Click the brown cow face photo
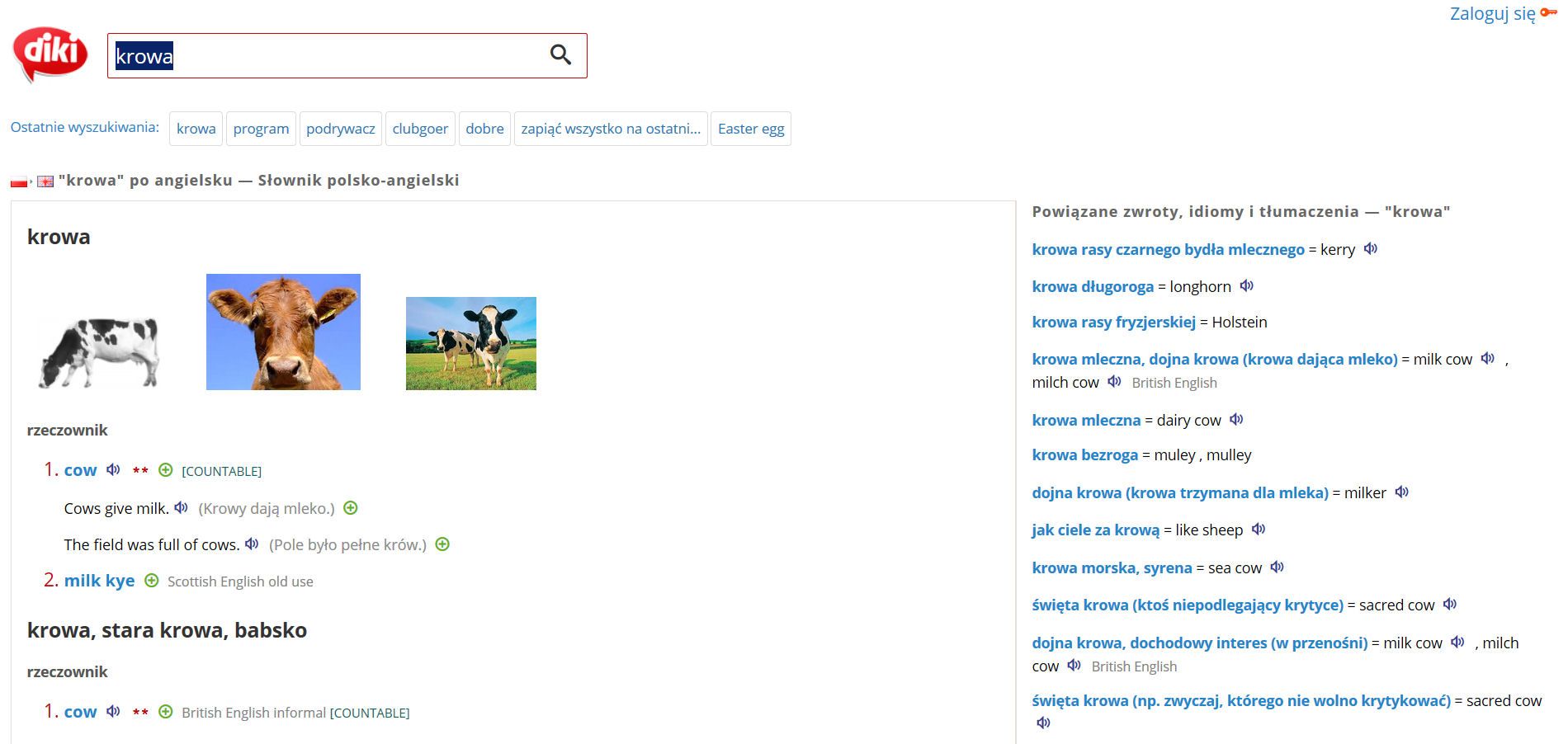The height and width of the screenshot is (744, 1568). point(283,332)
